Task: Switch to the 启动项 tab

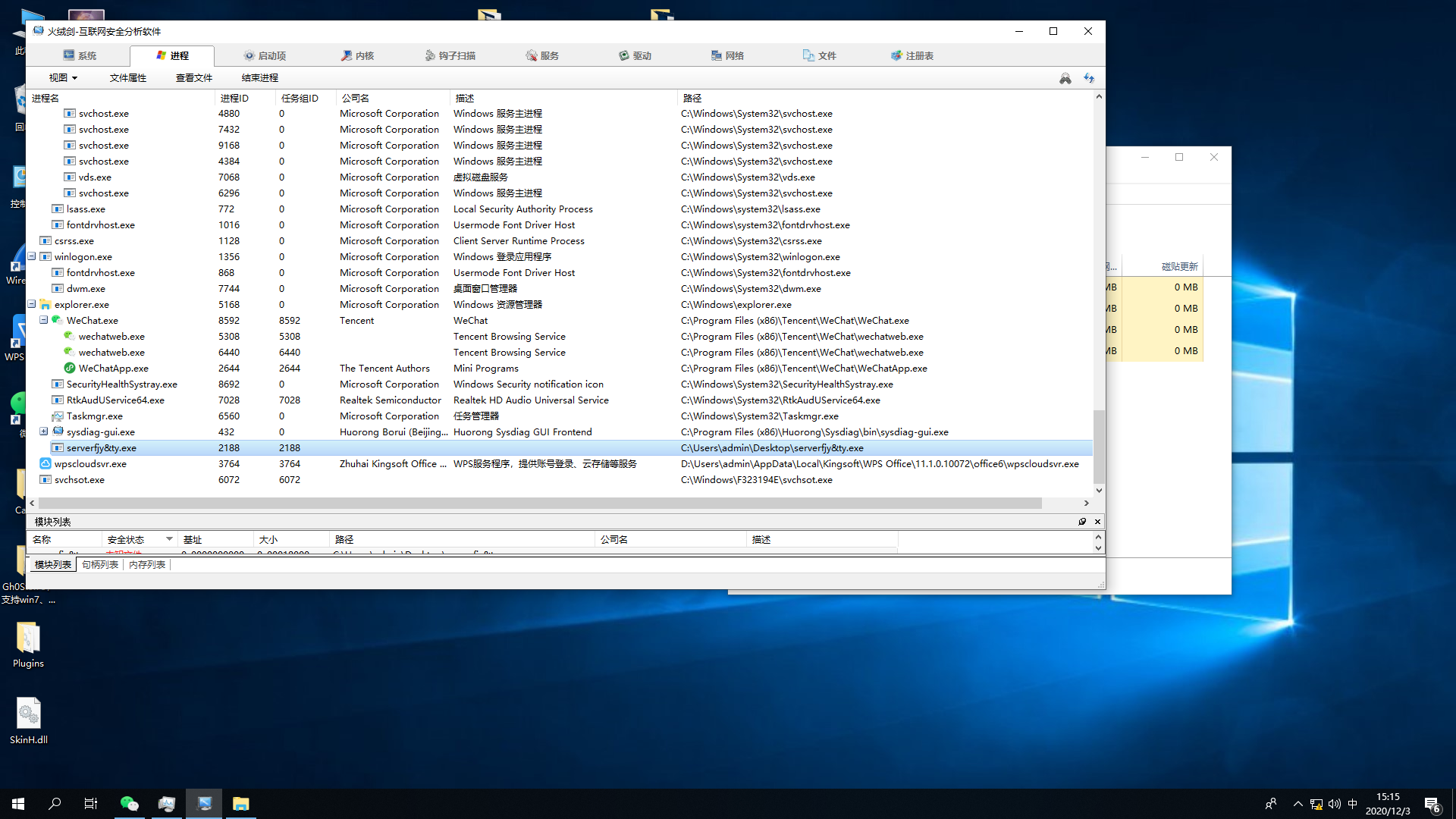Action: tap(265, 55)
